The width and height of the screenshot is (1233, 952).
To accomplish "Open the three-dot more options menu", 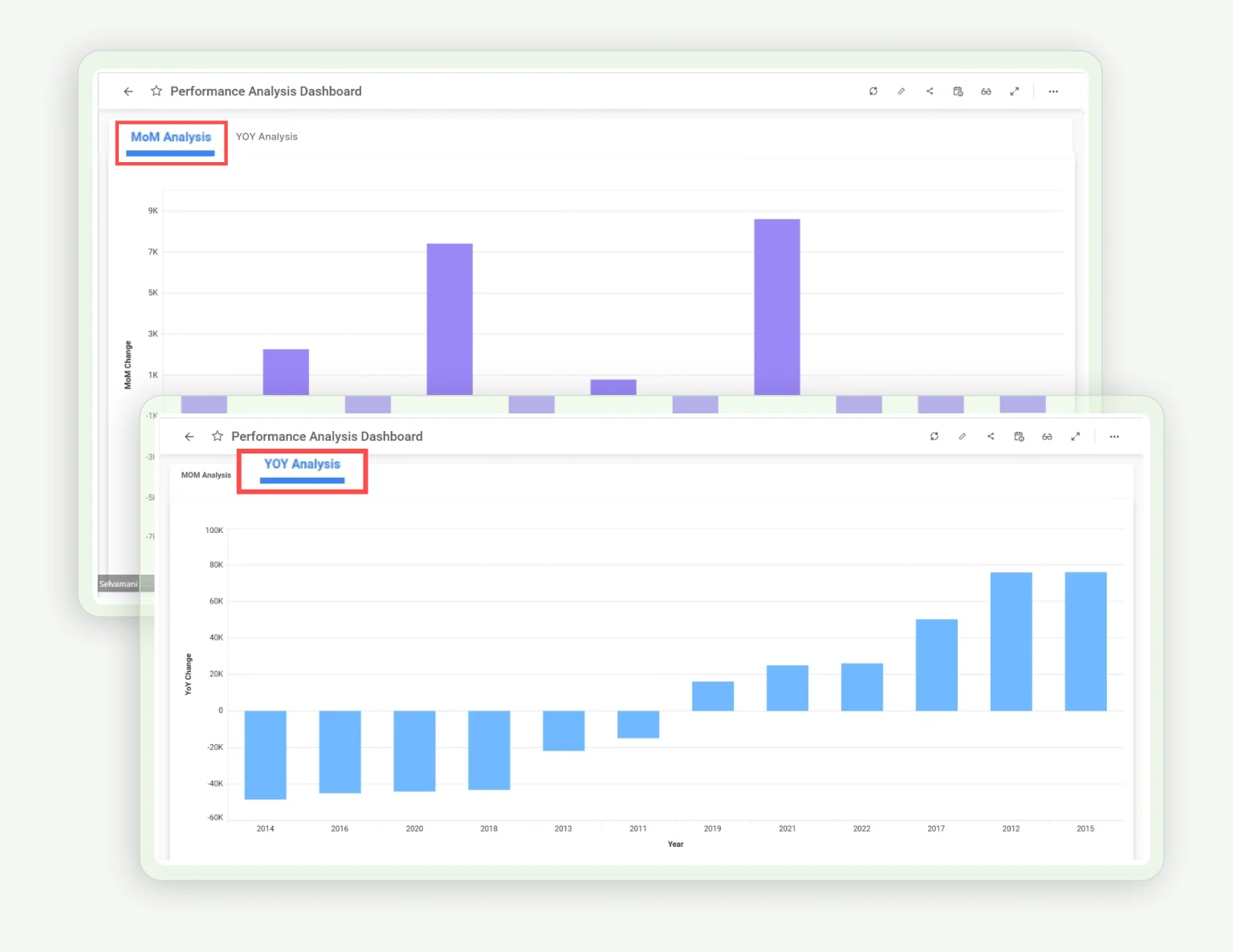I will (1053, 91).
